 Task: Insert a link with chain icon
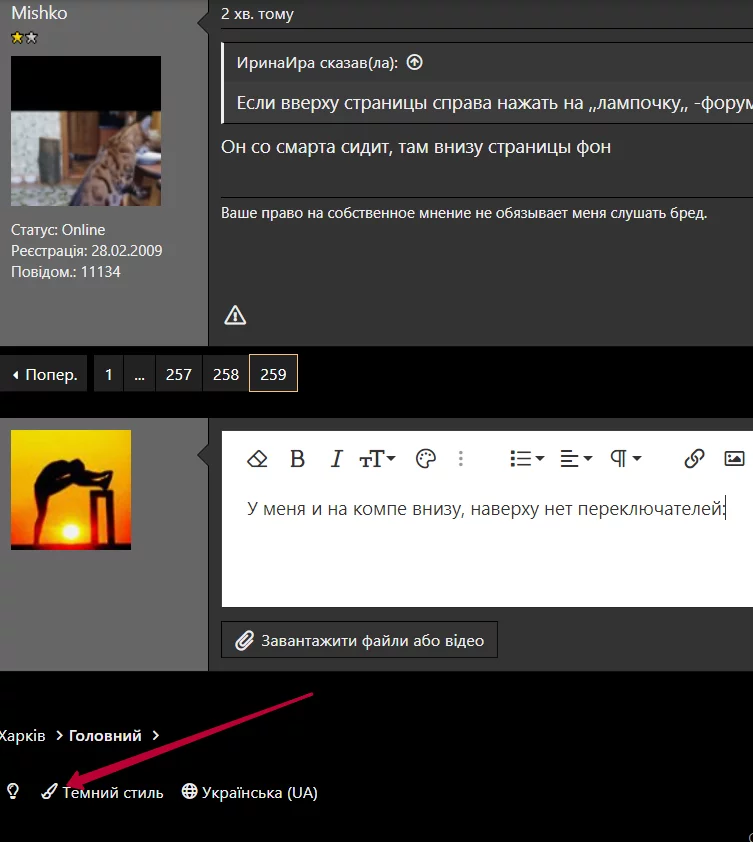pyautogui.click(x=694, y=459)
